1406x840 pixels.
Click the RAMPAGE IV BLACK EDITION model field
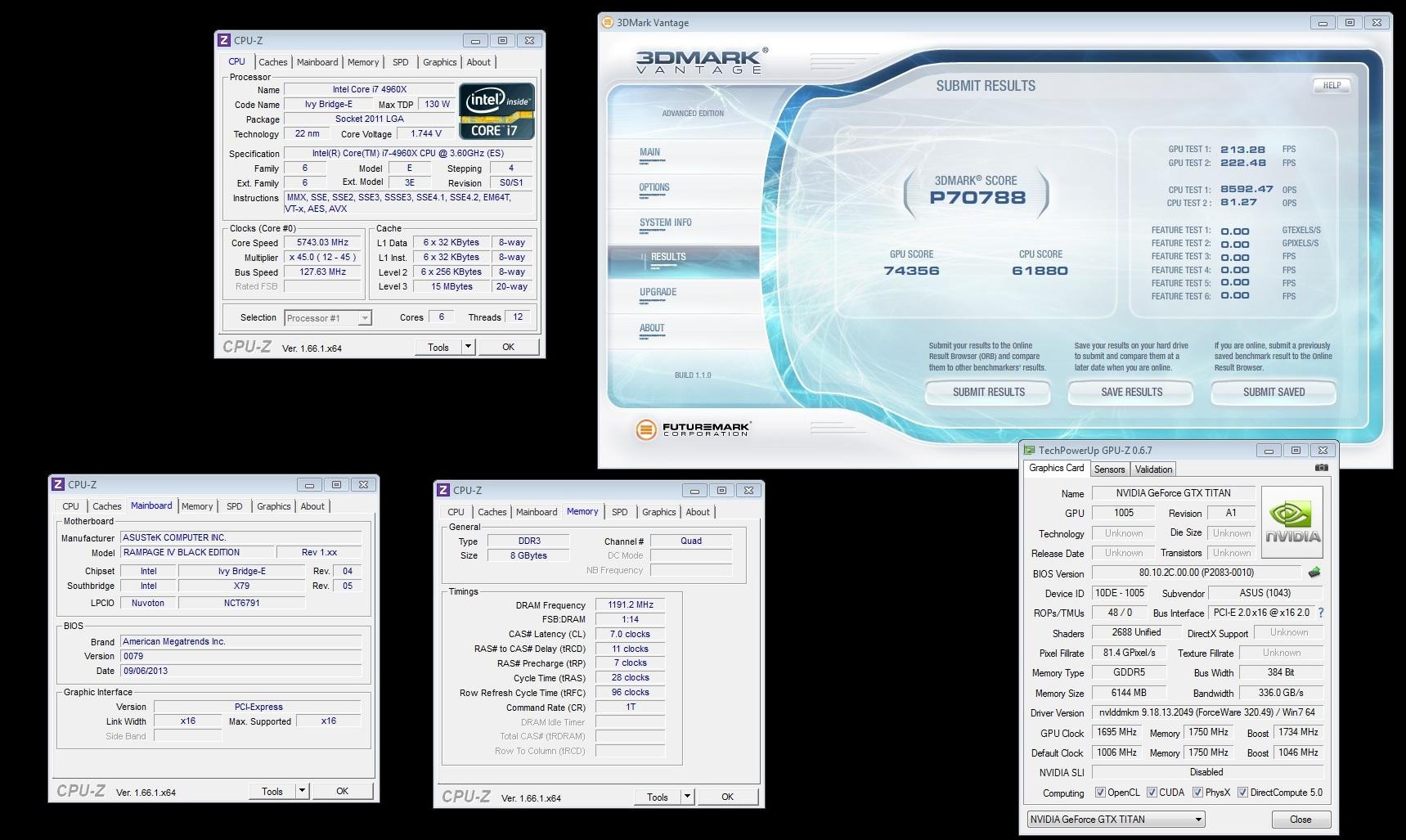pos(195,552)
